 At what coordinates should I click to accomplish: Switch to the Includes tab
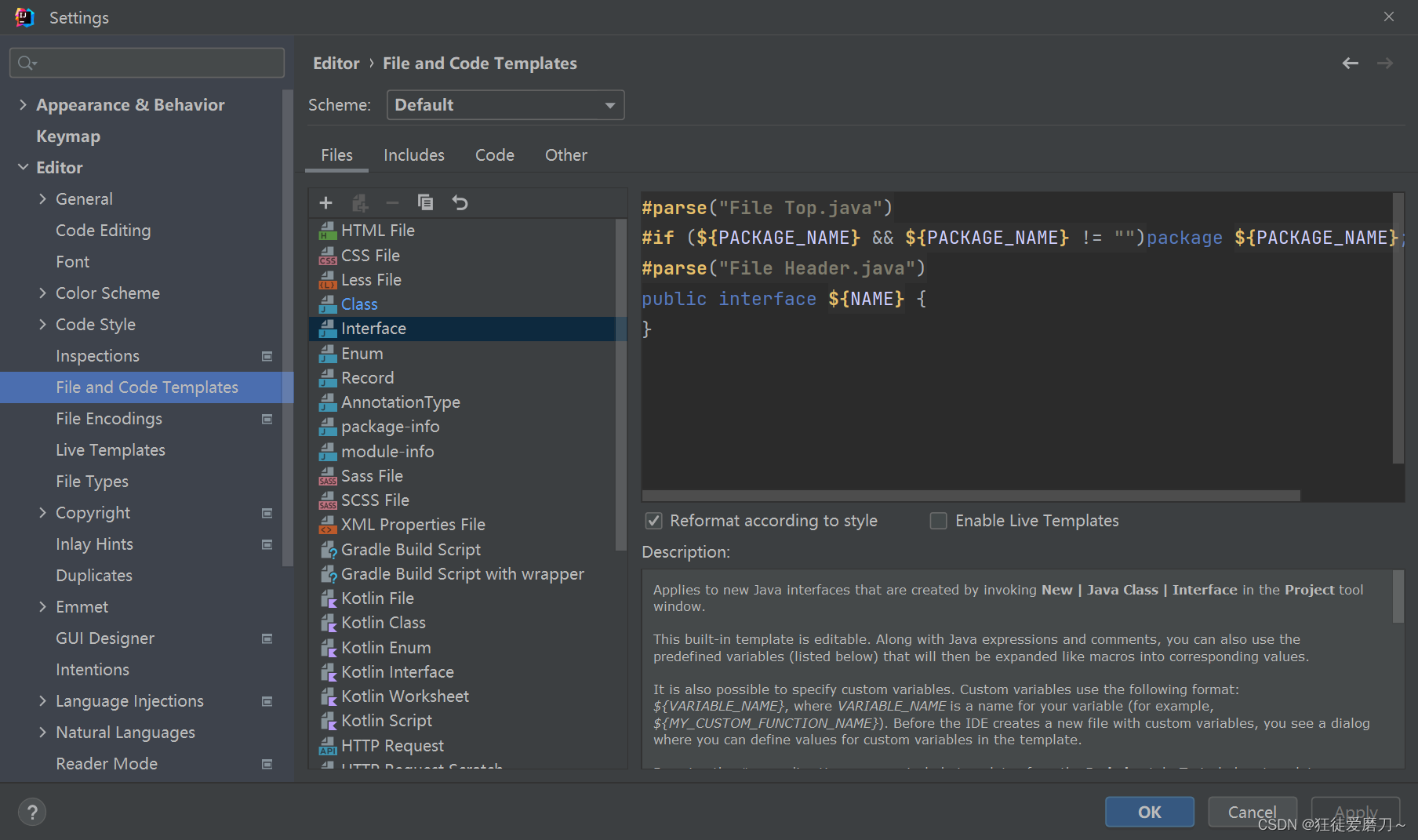click(x=413, y=155)
